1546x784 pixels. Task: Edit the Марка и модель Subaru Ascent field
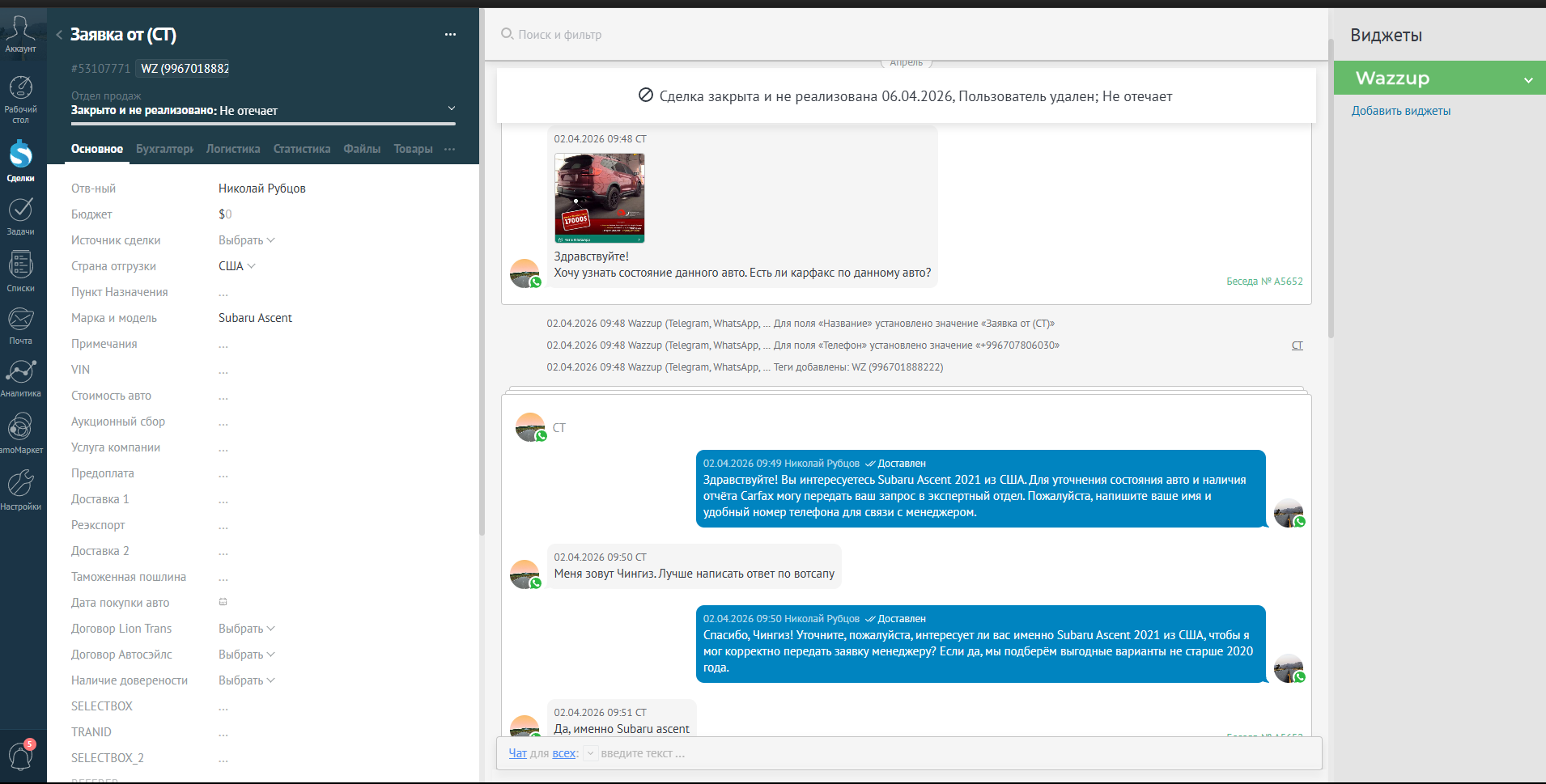255,318
